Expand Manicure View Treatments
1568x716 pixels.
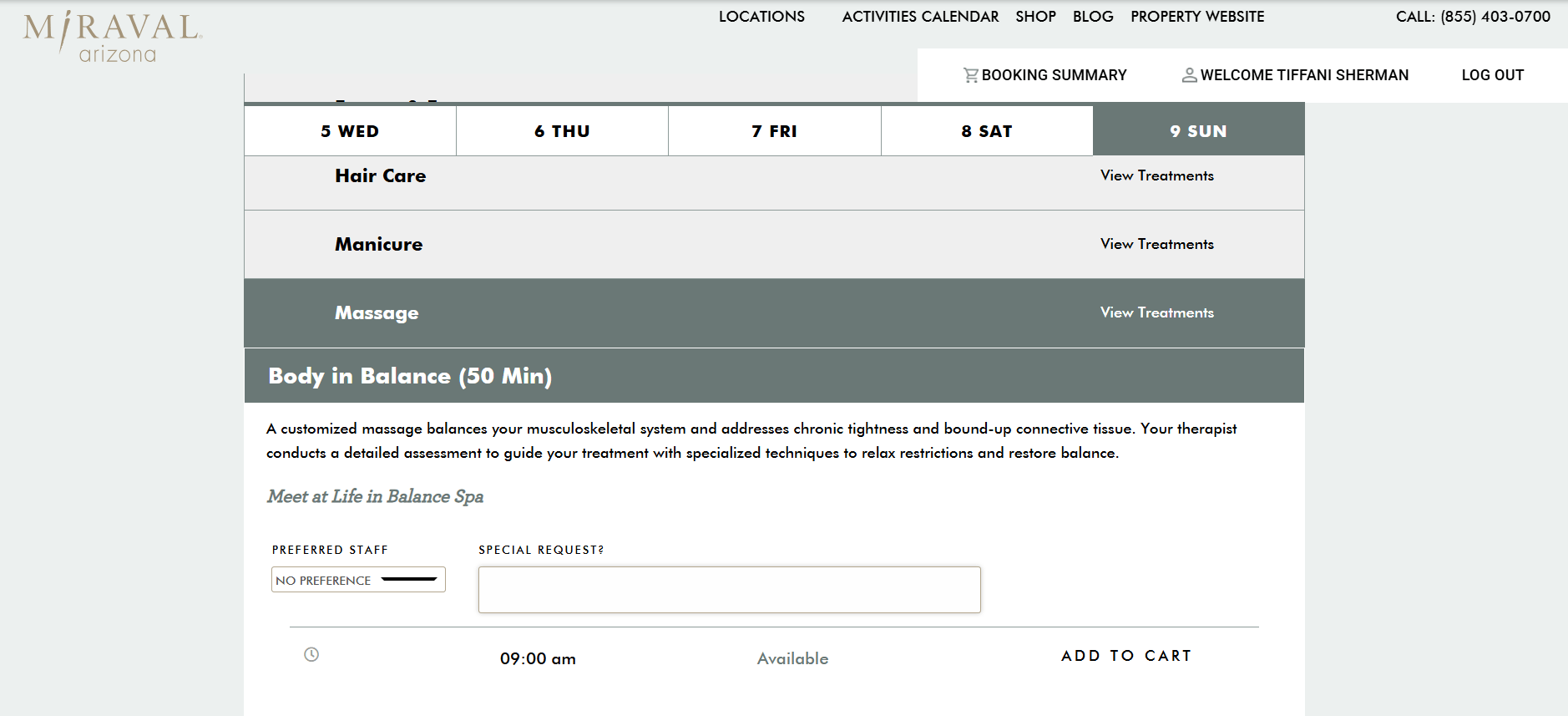coord(1156,244)
